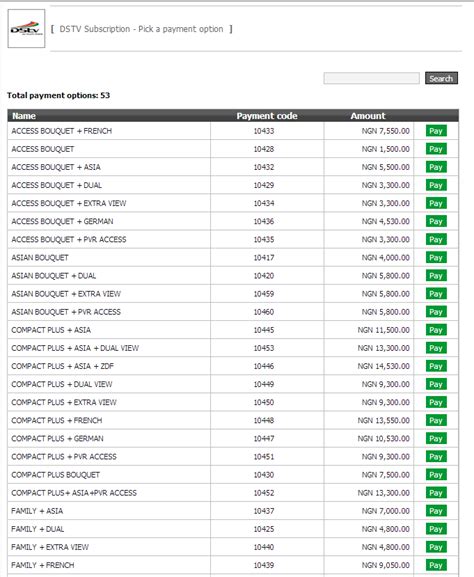Click the Amount column header

[x=368, y=116]
